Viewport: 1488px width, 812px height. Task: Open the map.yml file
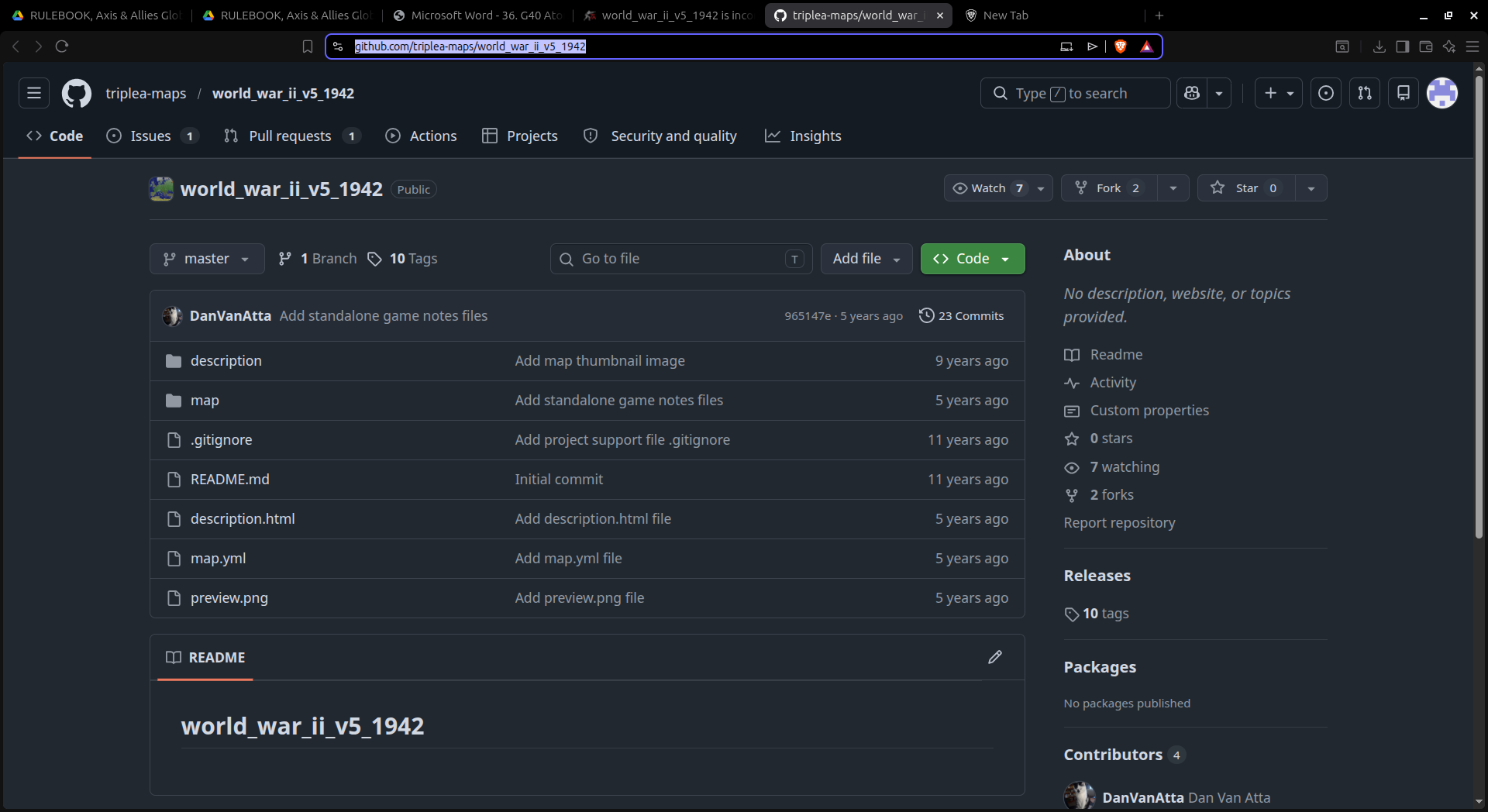point(218,559)
